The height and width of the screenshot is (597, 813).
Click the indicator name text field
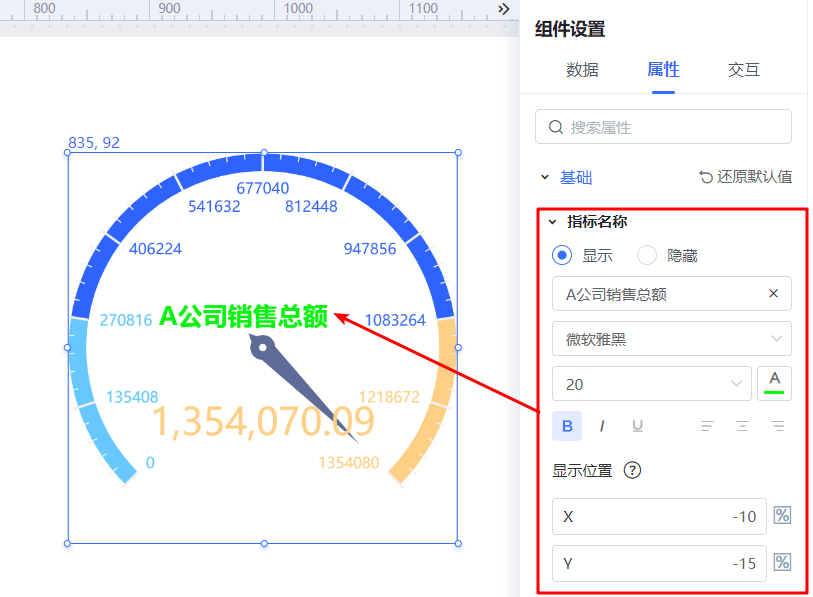671,294
